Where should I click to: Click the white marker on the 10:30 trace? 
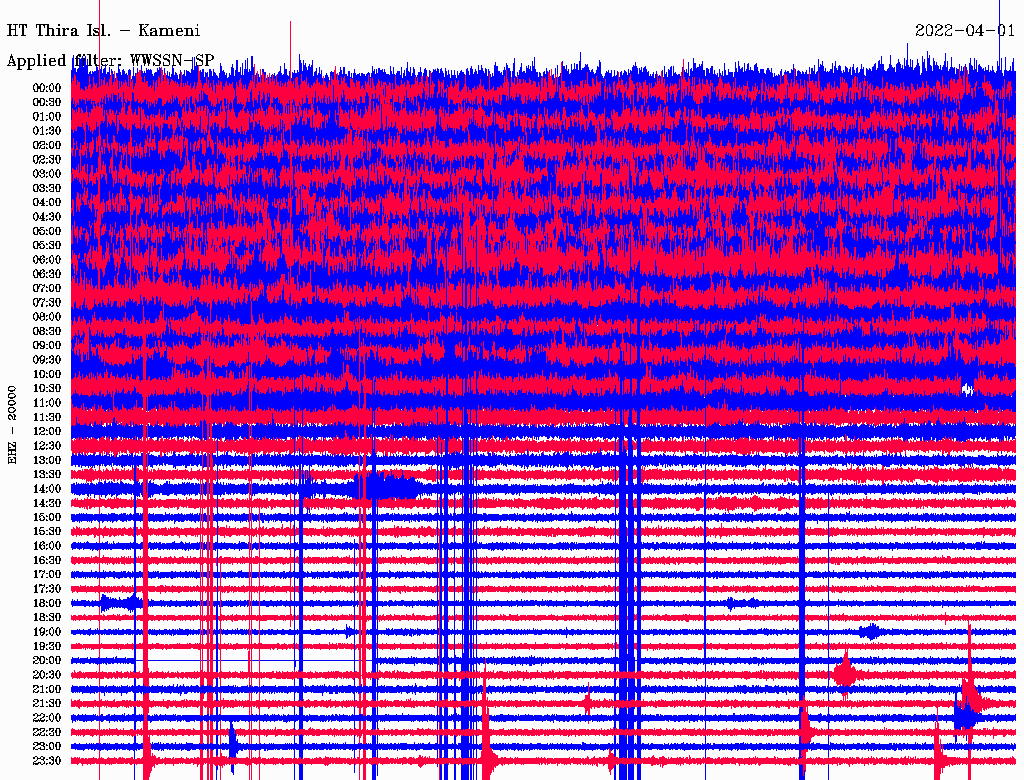click(x=967, y=389)
